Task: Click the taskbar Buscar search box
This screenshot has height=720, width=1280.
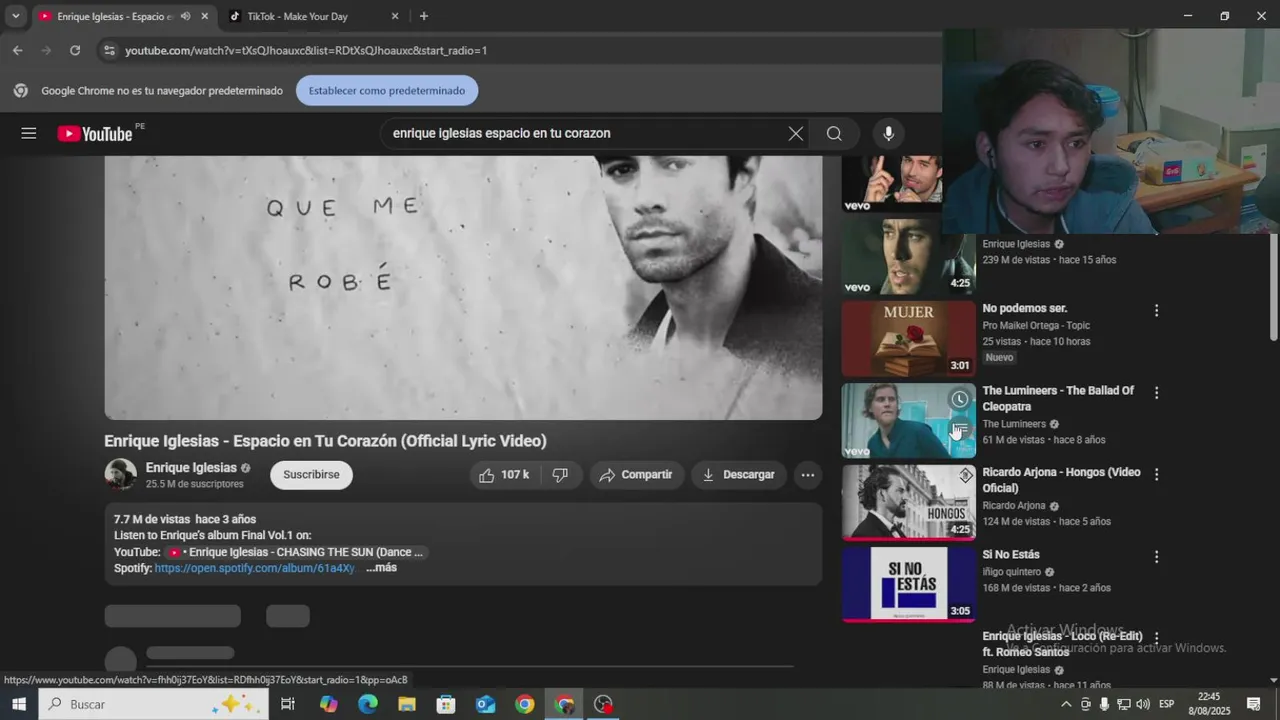Action: coord(154,704)
